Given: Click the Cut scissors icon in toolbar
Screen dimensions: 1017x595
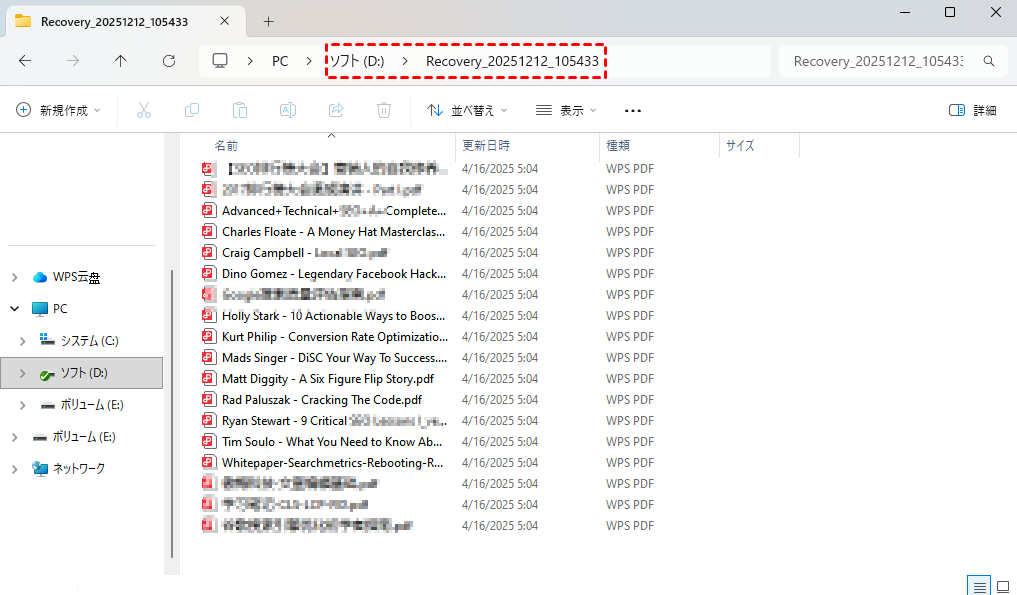Looking at the screenshot, I should coord(143,110).
